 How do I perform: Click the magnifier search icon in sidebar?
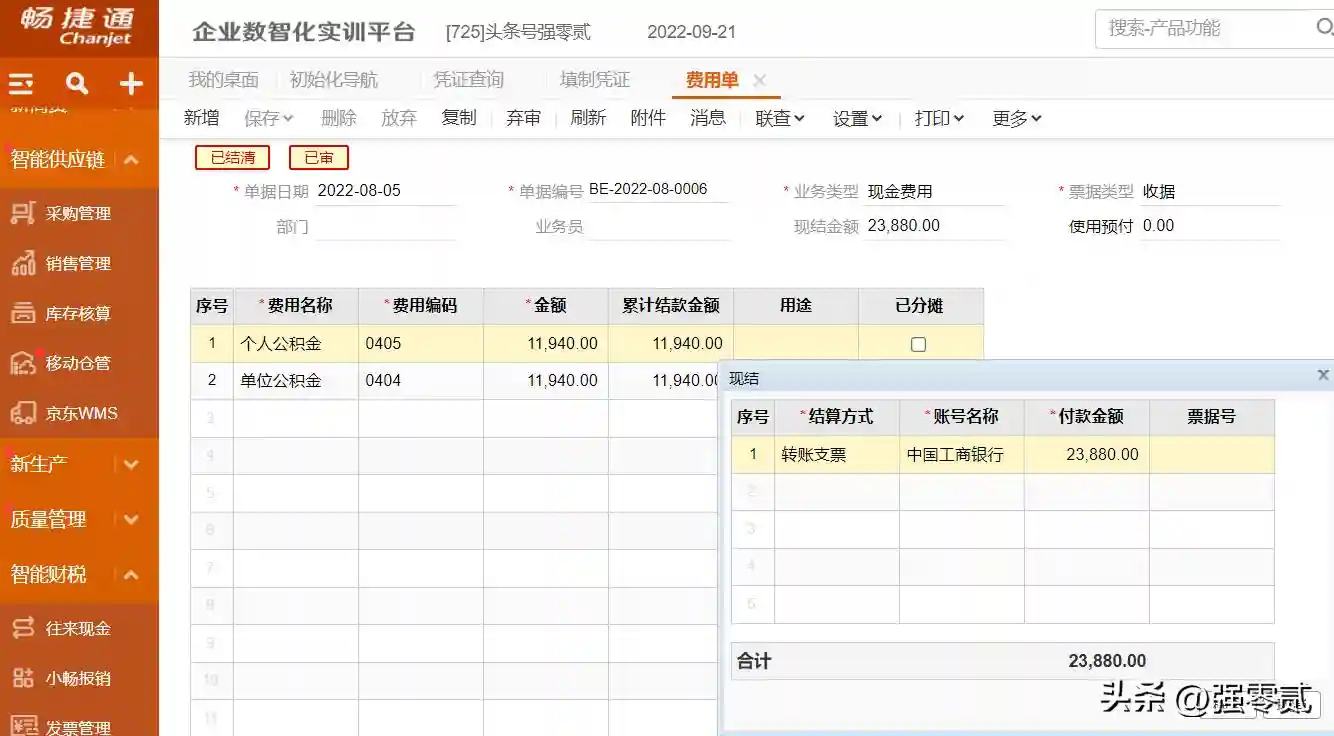pyautogui.click(x=77, y=83)
